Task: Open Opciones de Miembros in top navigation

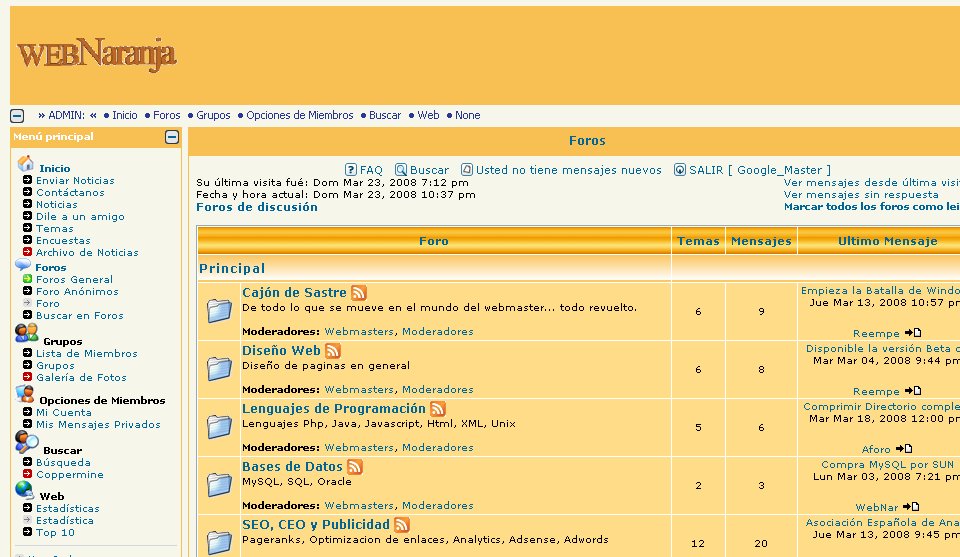Action: coord(299,116)
